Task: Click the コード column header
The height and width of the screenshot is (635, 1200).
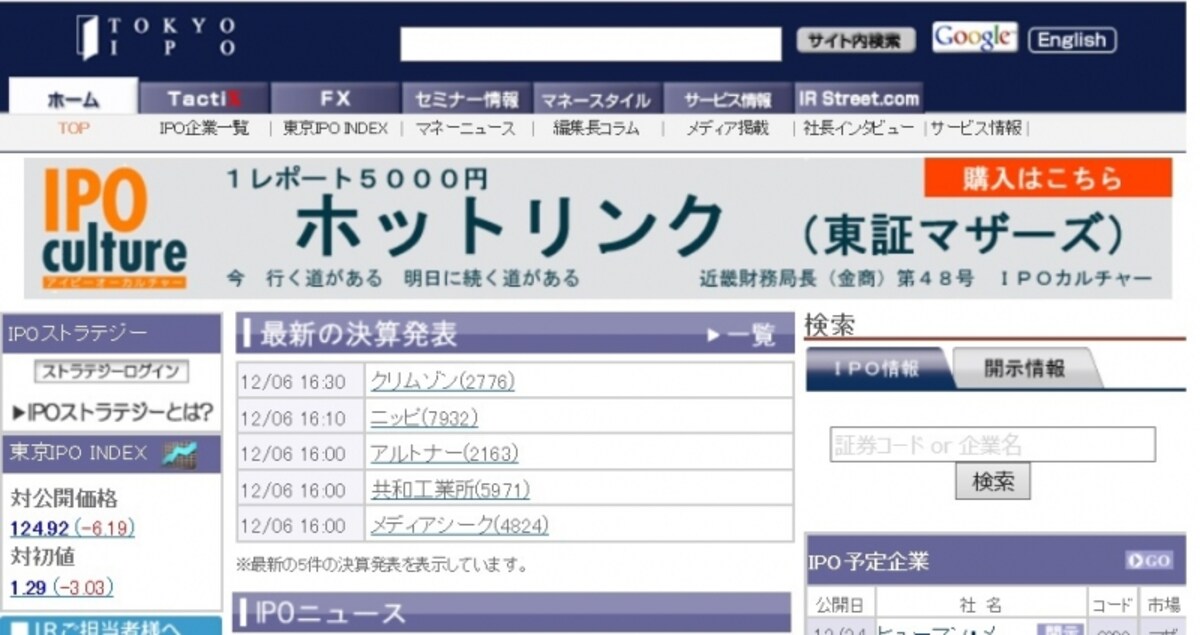Action: [x=1112, y=605]
